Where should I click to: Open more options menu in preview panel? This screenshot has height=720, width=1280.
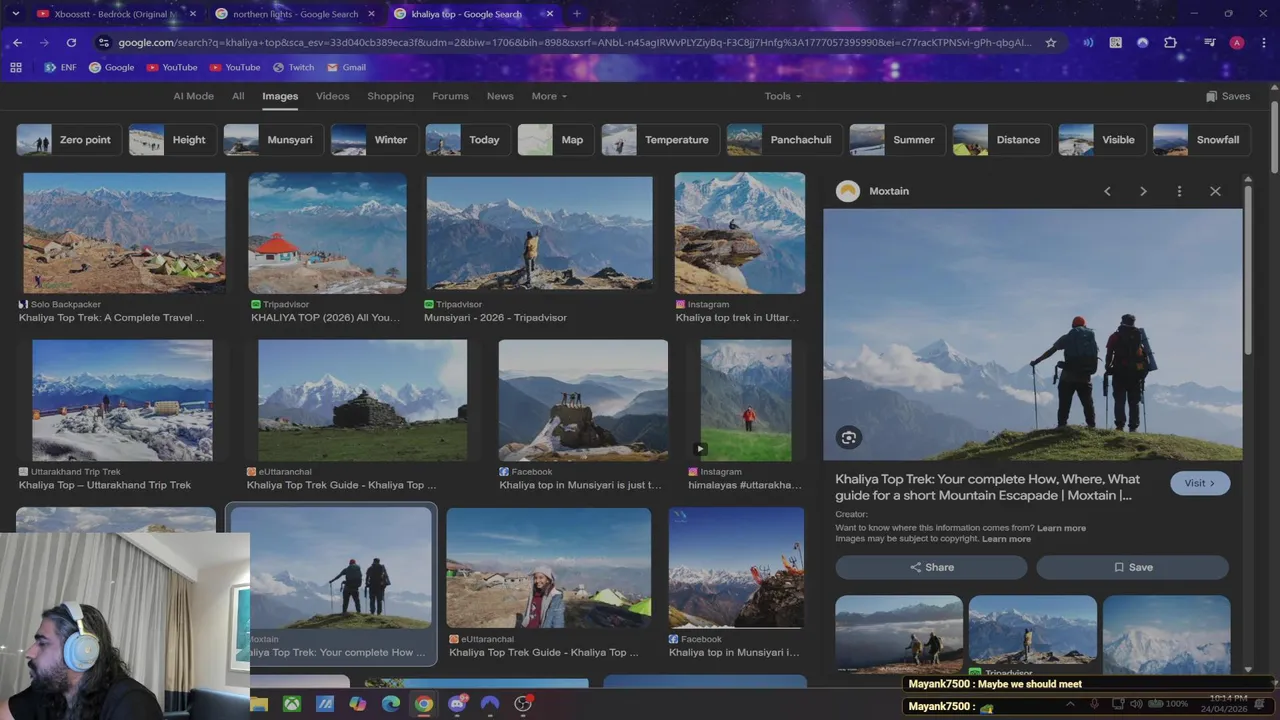click(1179, 191)
